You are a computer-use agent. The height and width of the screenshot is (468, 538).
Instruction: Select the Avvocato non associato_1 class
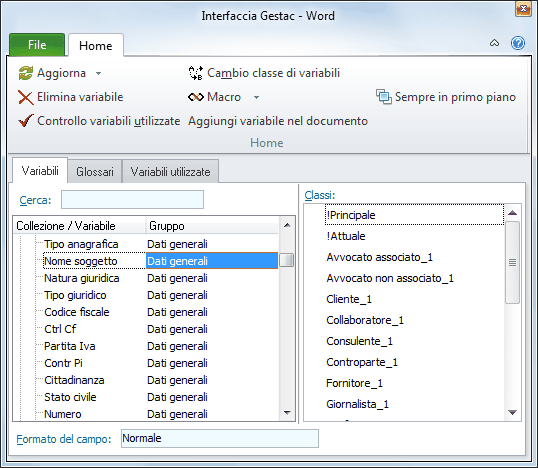390,278
